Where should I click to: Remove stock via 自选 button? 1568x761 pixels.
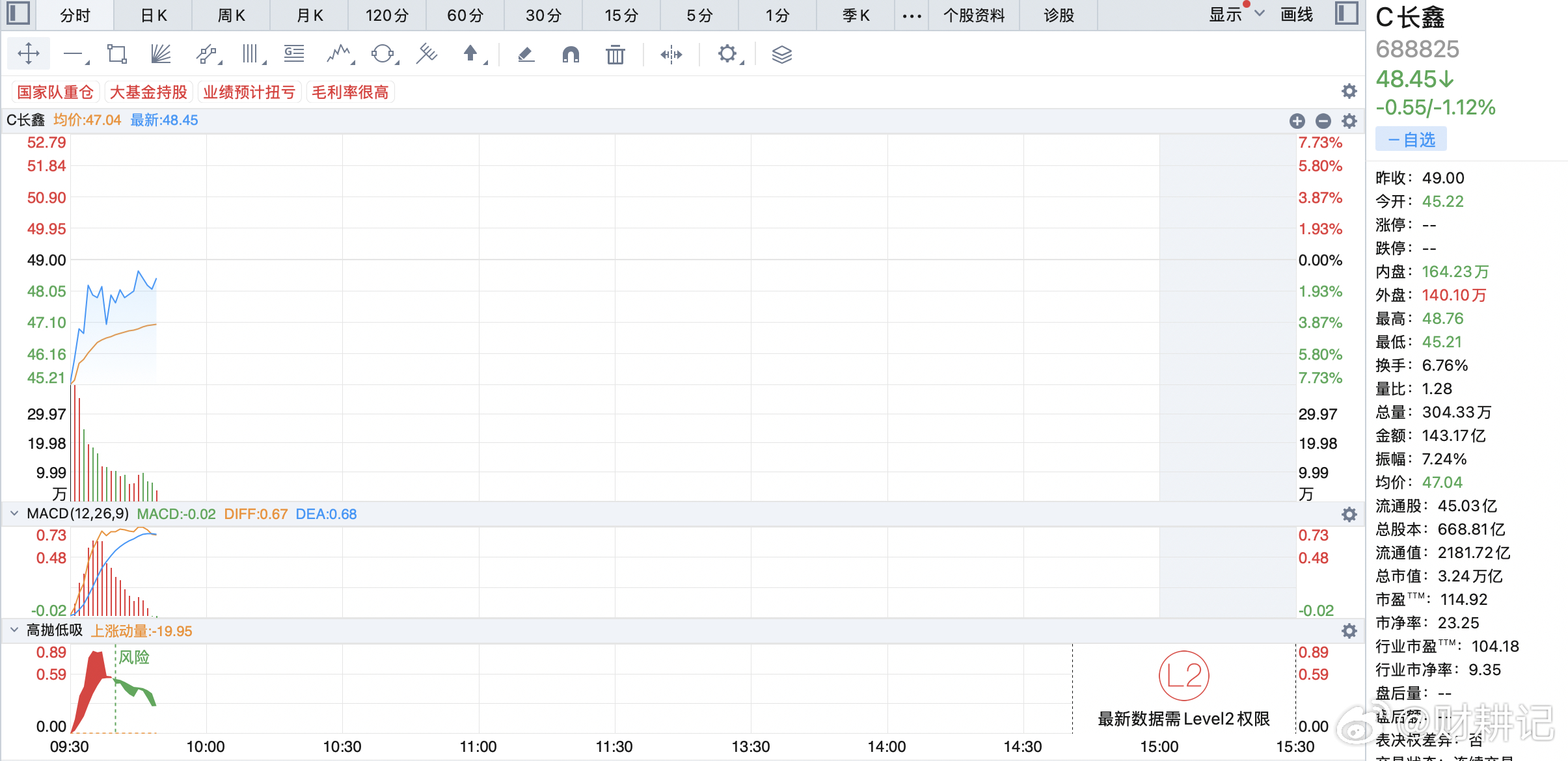click(x=1411, y=139)
